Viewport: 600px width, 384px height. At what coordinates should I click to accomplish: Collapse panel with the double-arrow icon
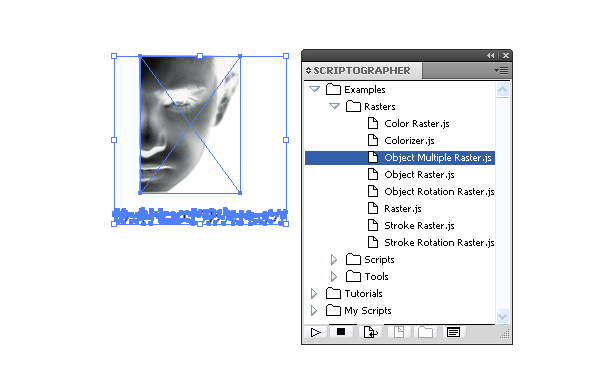(x=491, y=55)
